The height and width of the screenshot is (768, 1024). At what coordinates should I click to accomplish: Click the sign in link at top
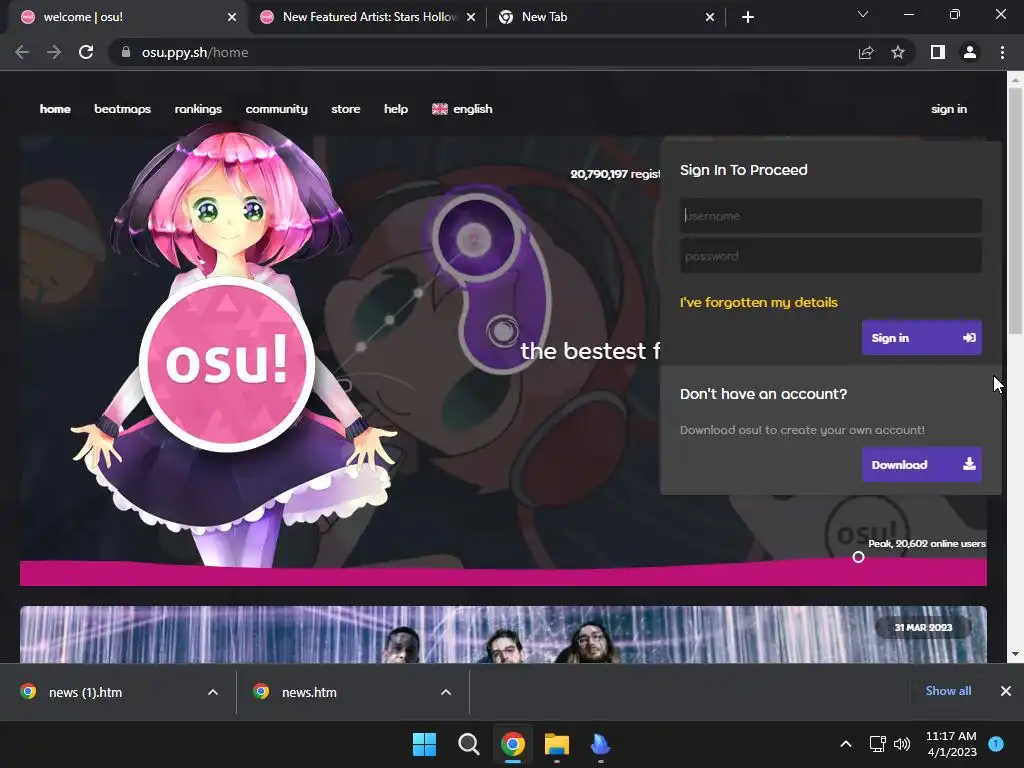(949, 109)
